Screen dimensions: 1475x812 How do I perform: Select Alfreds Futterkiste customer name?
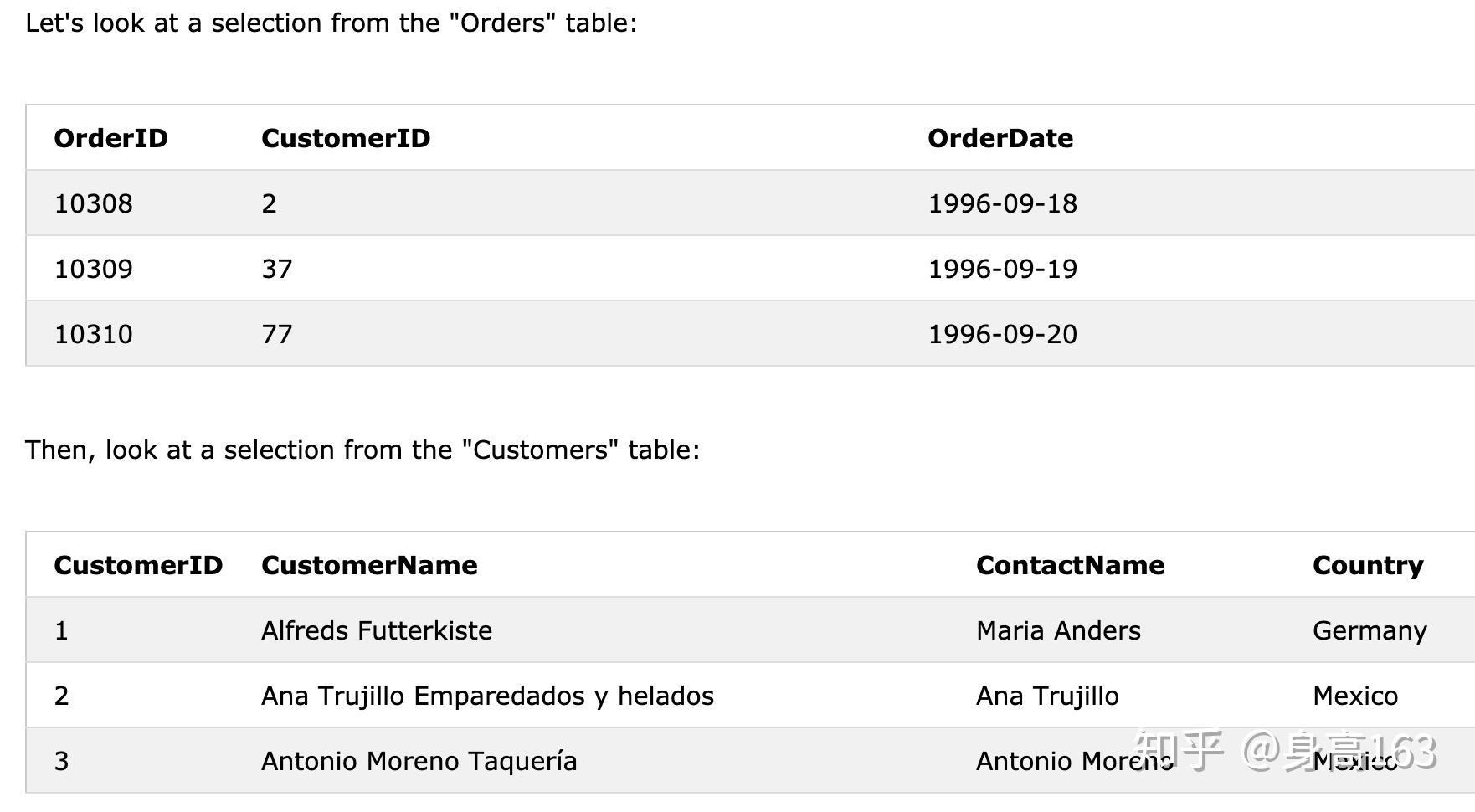[377, 630]
